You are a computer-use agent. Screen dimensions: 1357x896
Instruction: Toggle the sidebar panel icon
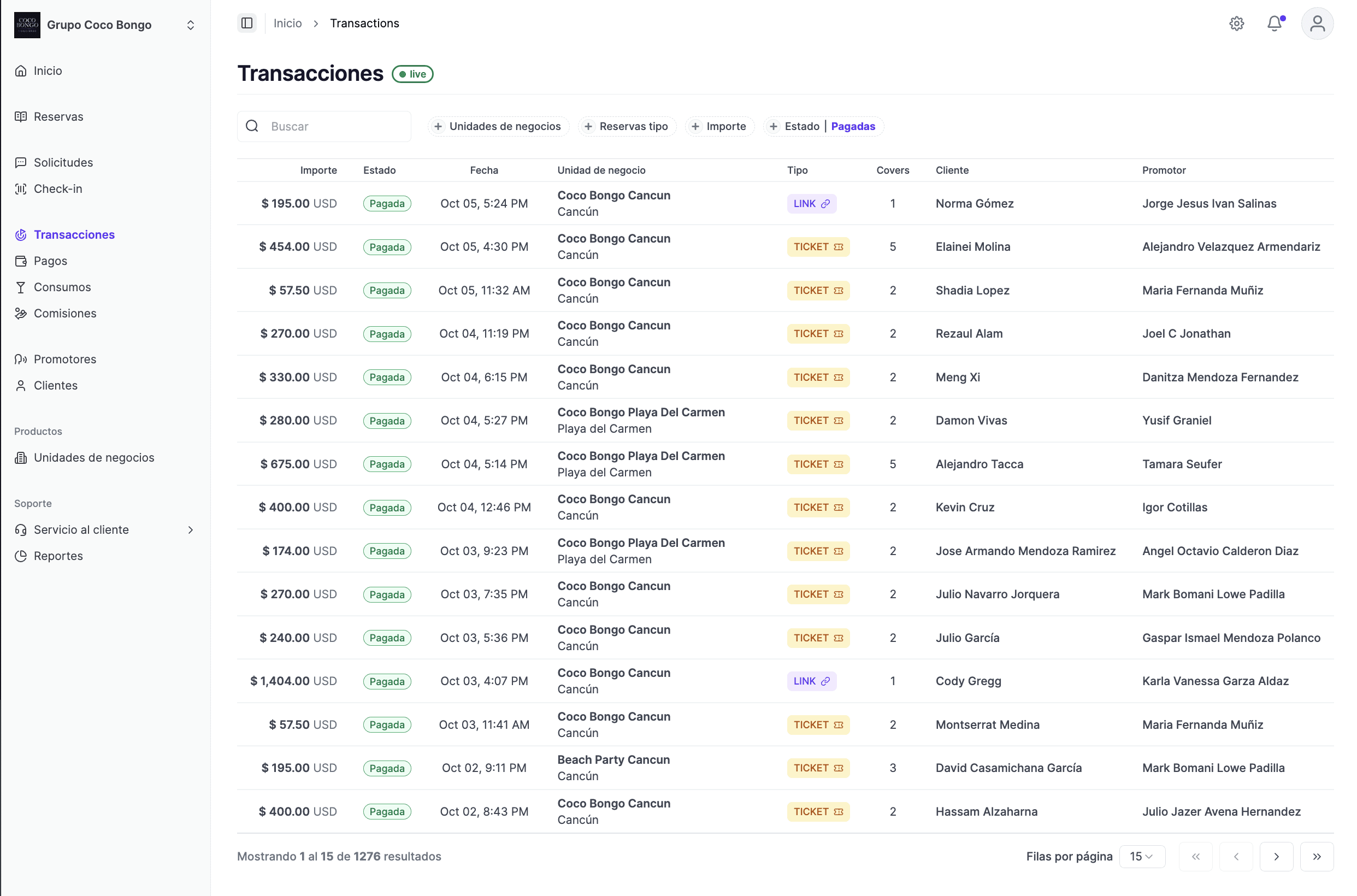(x=247, y=23)
